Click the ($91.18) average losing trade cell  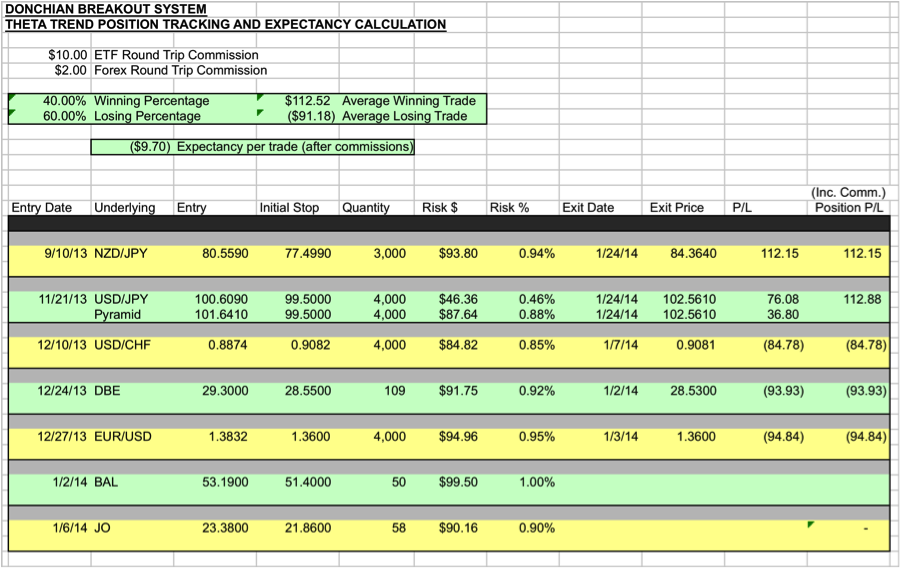311,116
